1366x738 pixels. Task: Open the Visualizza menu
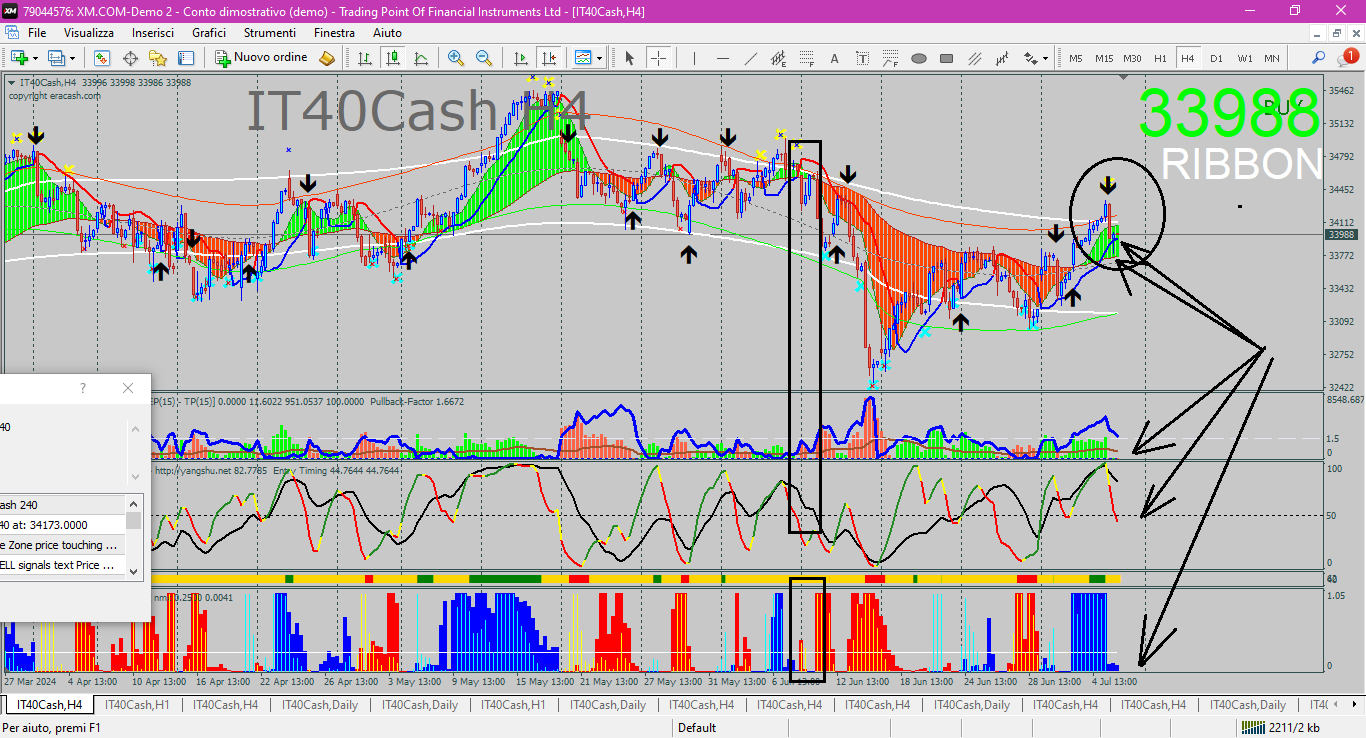point(89,33)
